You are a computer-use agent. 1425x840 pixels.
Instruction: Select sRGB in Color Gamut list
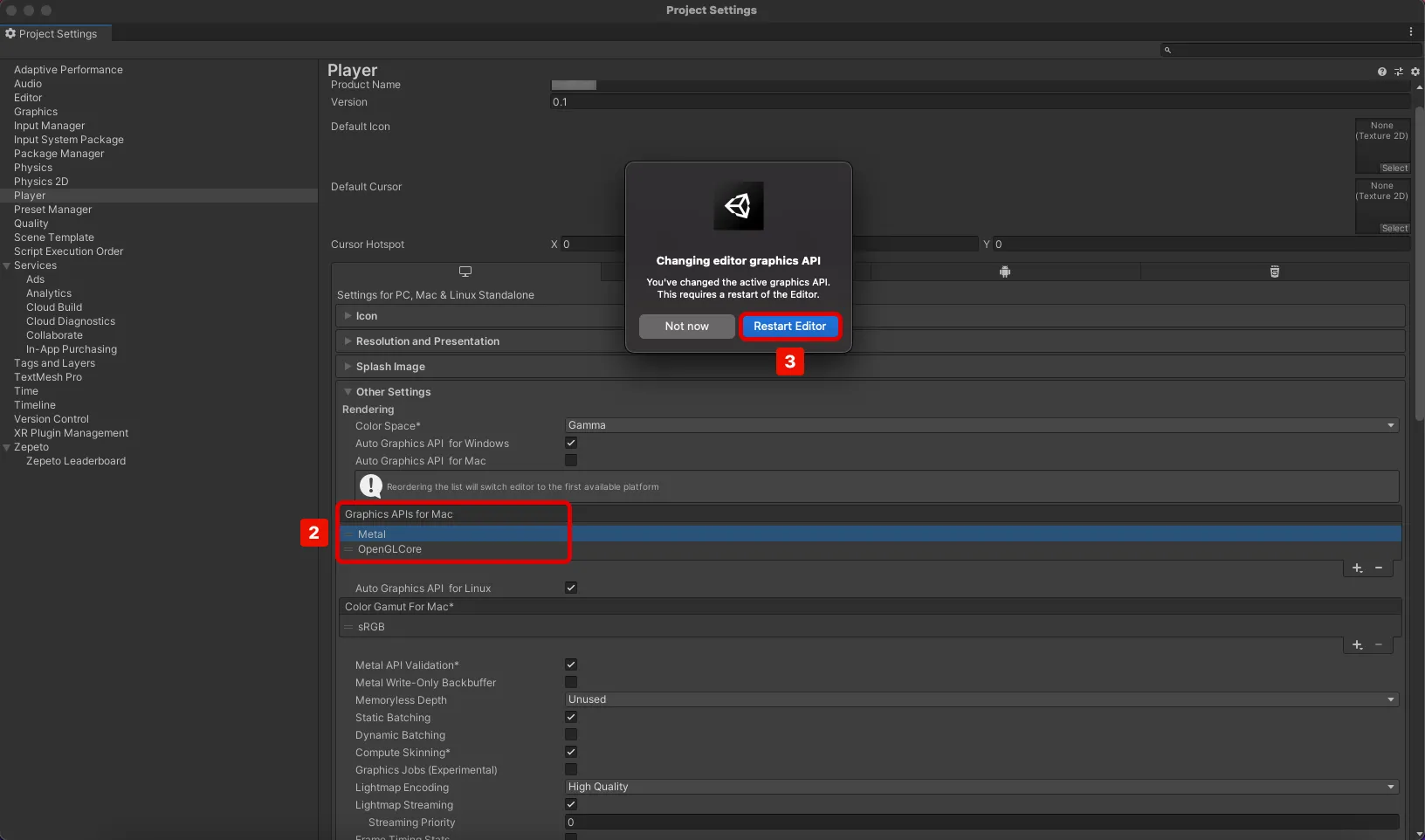click(x=871, y=627)
